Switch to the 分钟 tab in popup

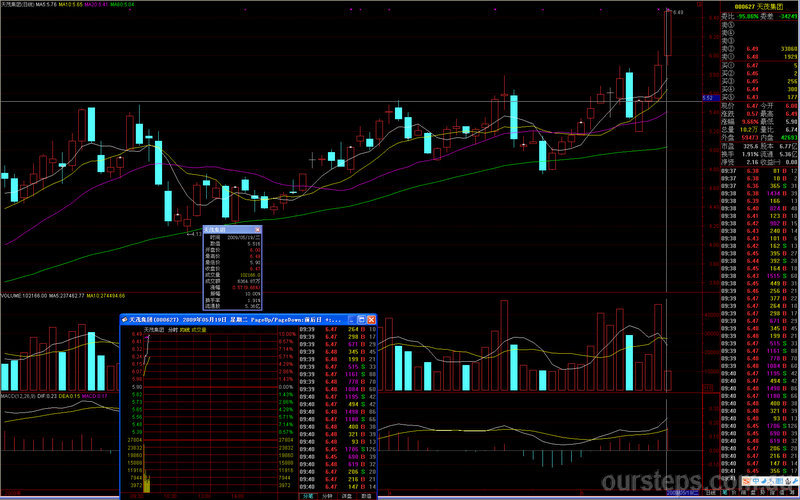[327, 495]
